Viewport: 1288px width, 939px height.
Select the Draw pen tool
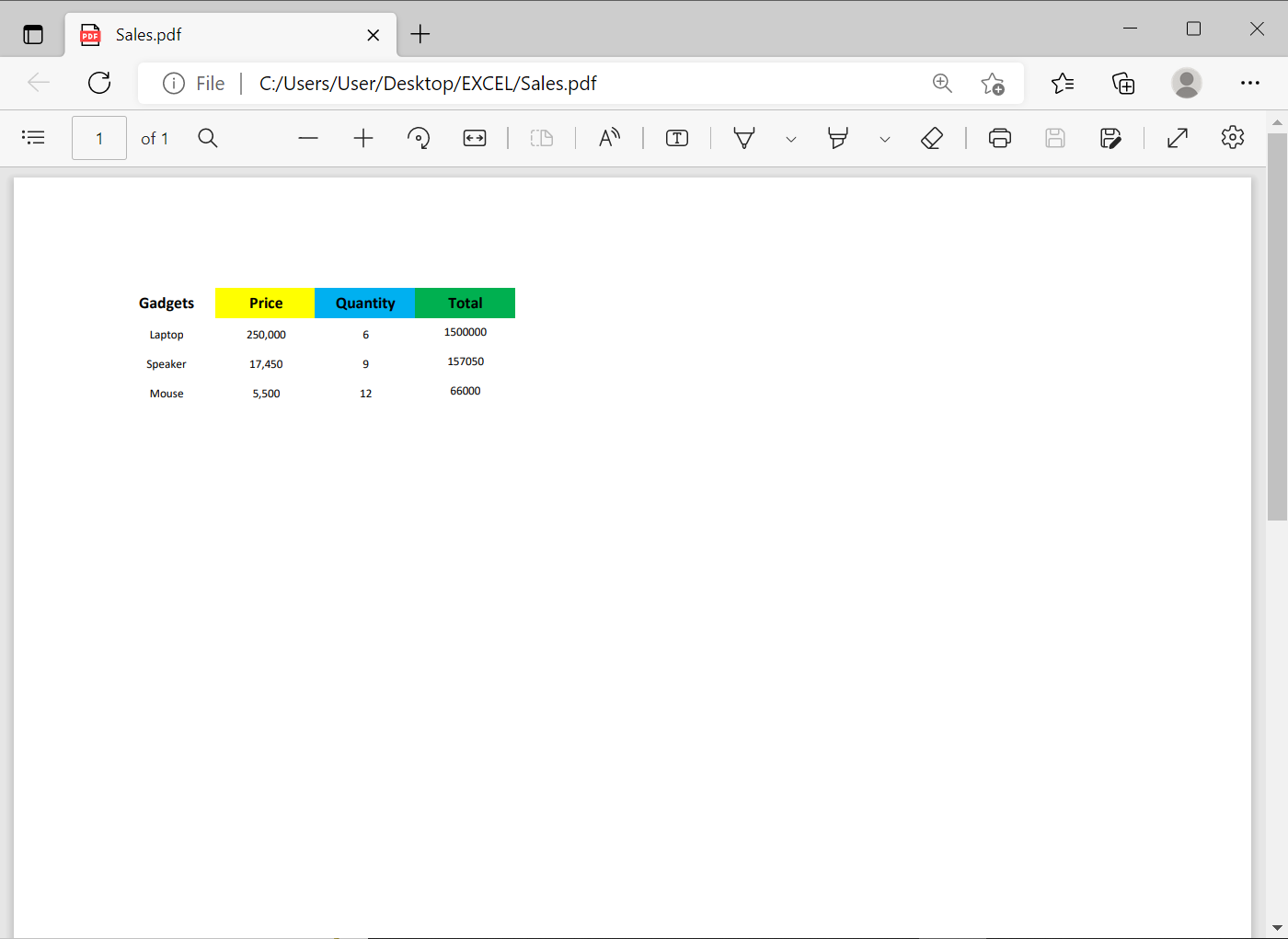(x=744, y=138)
